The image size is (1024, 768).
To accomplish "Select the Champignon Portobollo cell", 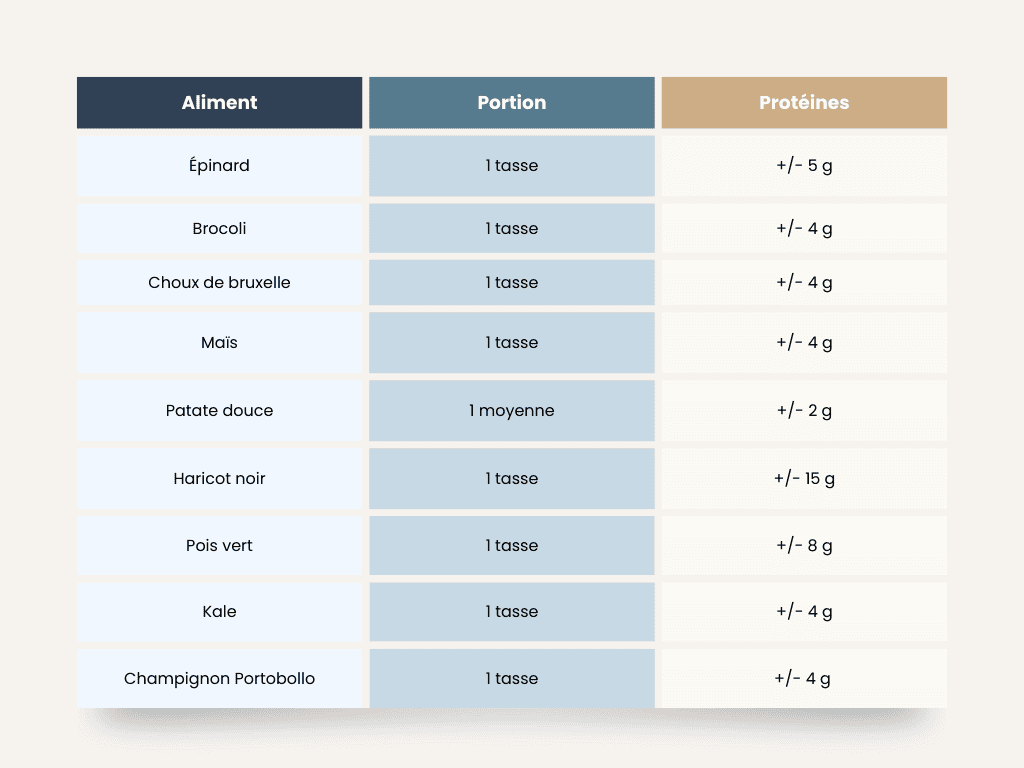I will [x=219, y=679].
